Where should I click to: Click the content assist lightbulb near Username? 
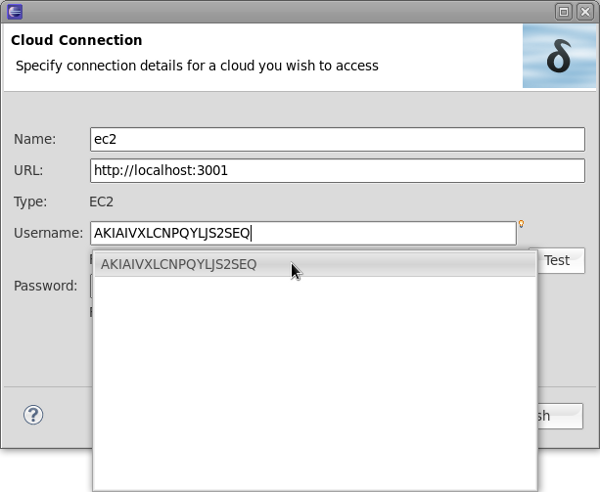click(521, 224)
